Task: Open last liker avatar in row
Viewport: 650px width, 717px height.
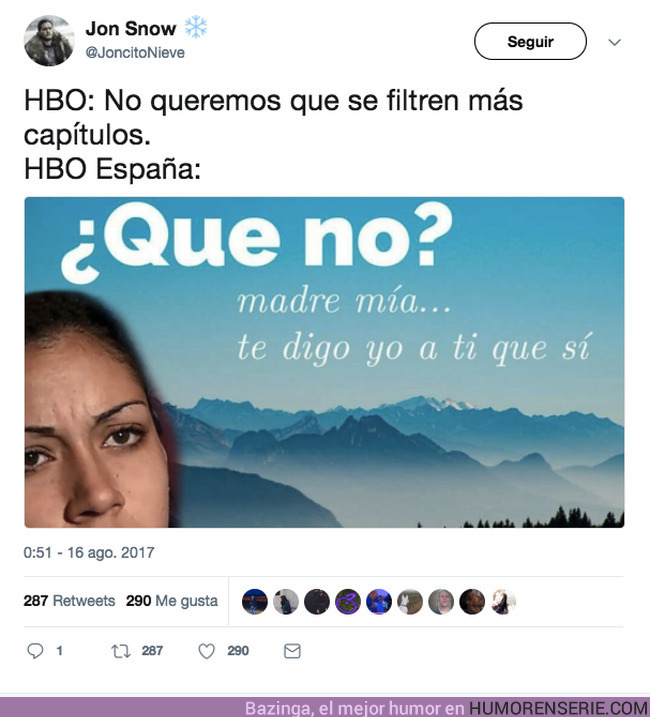Action: point(503,601)
